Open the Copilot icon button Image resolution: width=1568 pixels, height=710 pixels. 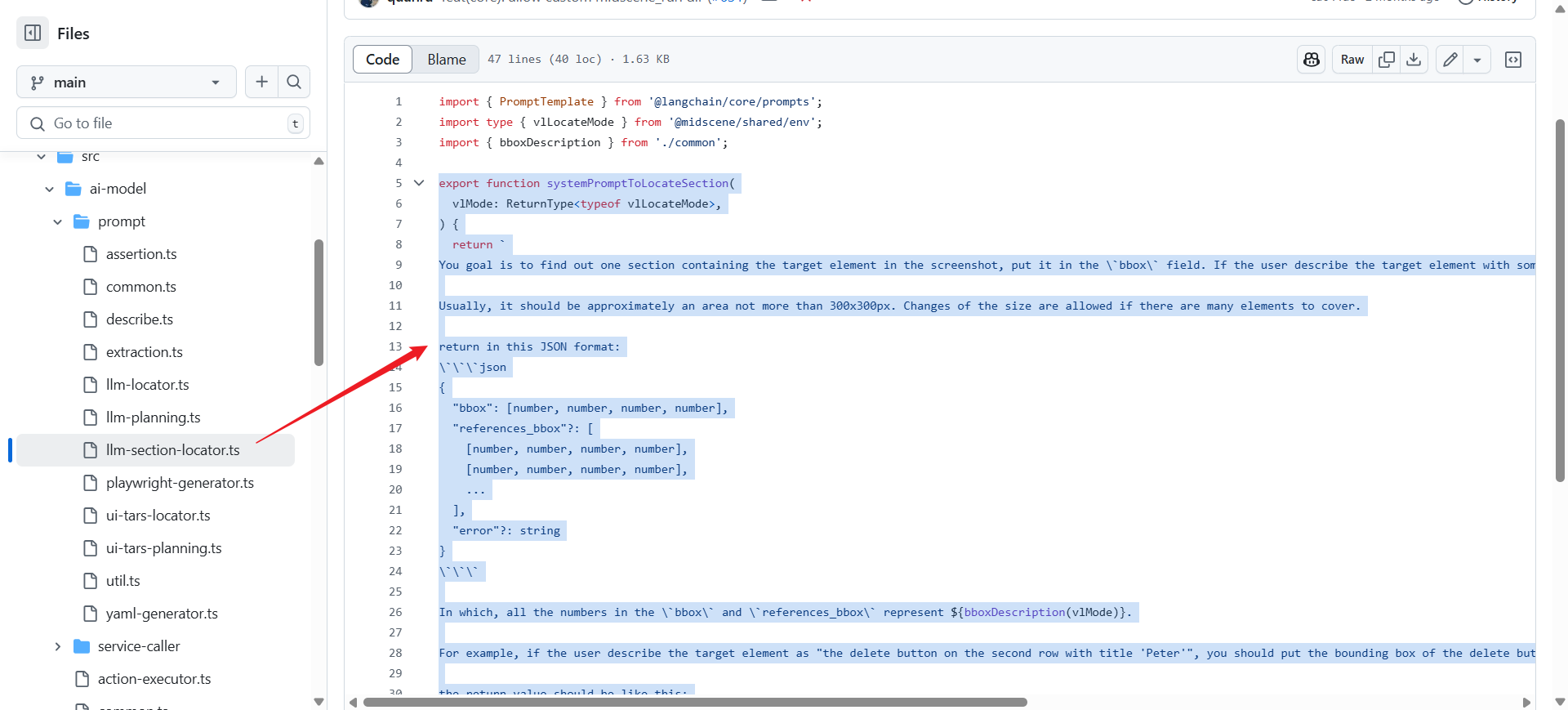point(1312,60)
